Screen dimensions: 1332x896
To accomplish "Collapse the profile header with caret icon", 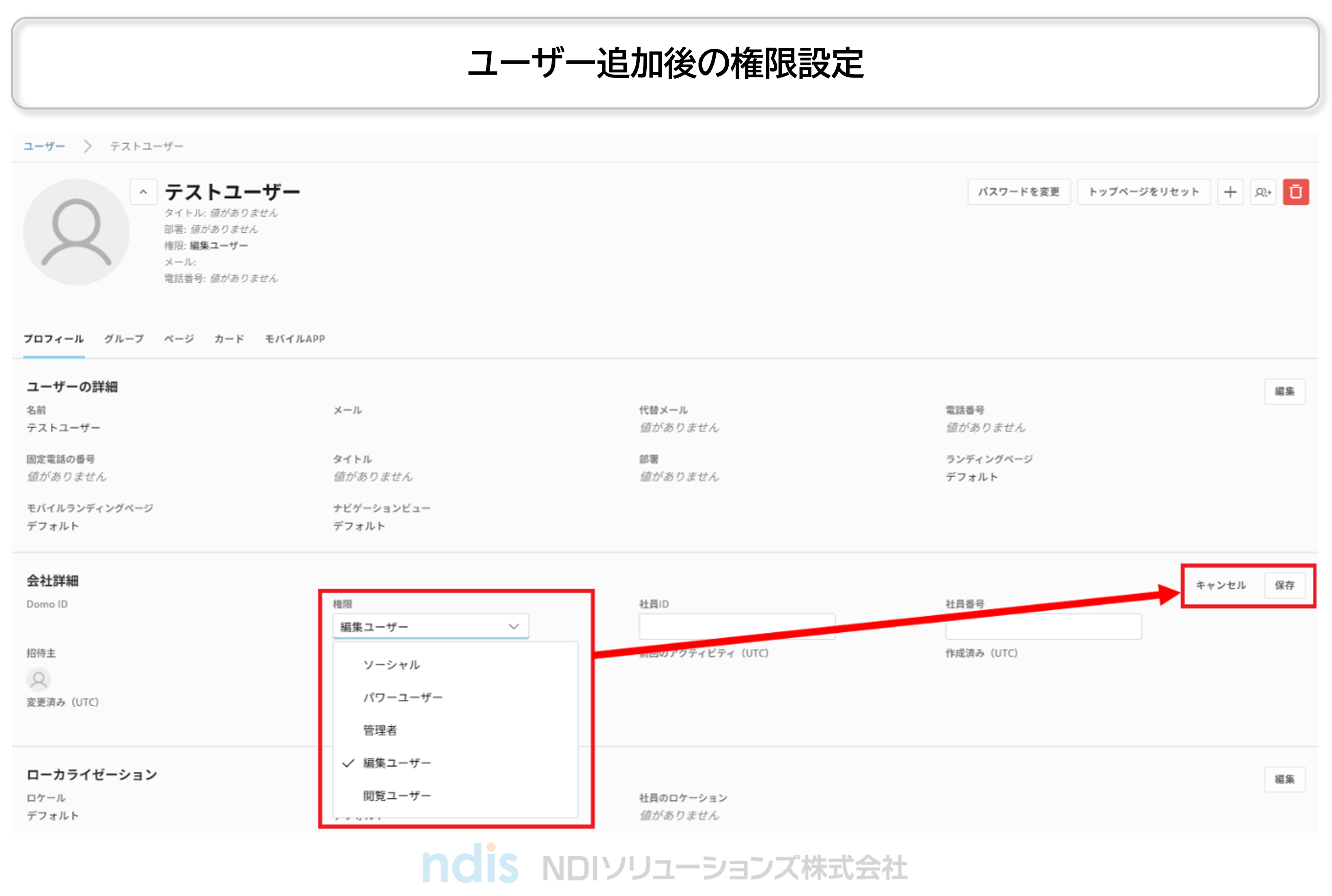I will click(144, 192).
